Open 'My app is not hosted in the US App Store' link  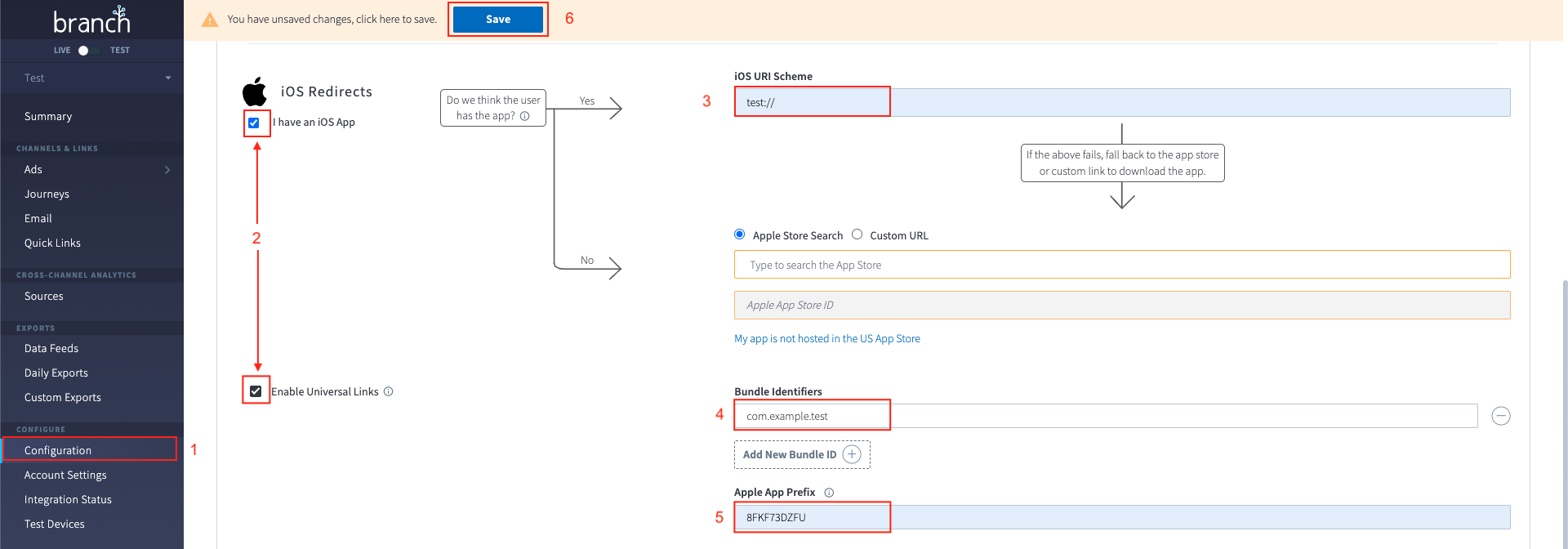click(826, 338)
